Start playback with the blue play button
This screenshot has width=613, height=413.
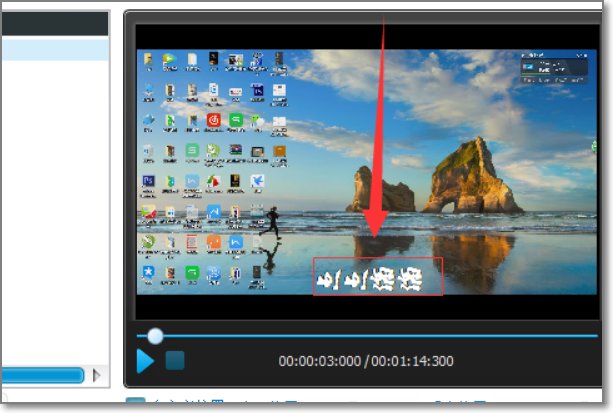pyautogui.click(x=145, y=361)
